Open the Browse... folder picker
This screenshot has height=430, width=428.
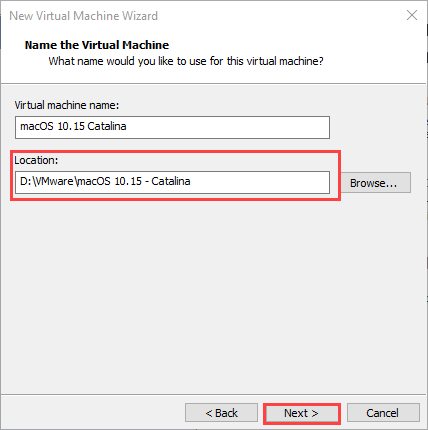point(376,183)
